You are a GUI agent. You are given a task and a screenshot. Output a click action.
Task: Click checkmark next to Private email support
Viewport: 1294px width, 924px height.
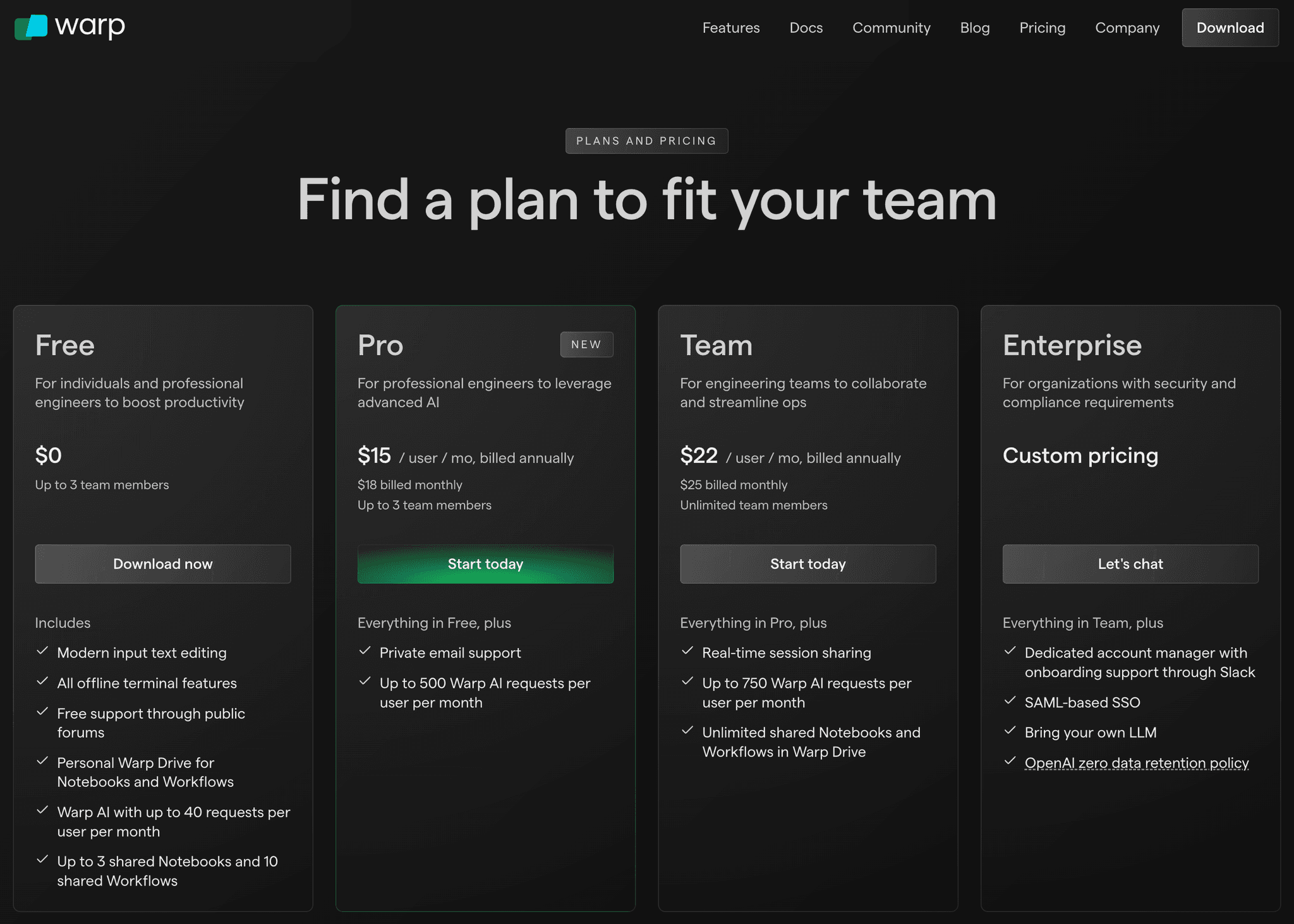pos(365,651)
